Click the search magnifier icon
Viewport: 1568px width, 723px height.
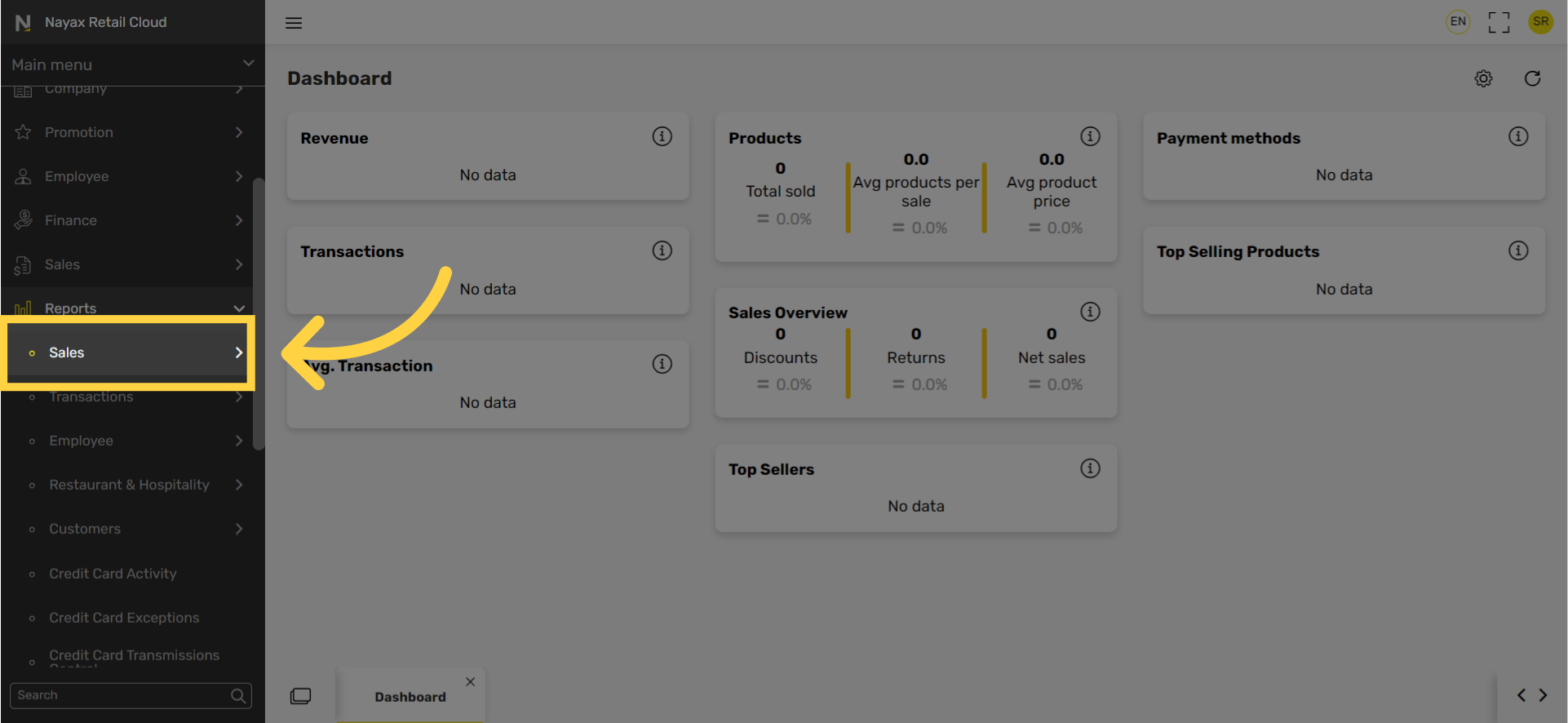pos(238,695)
